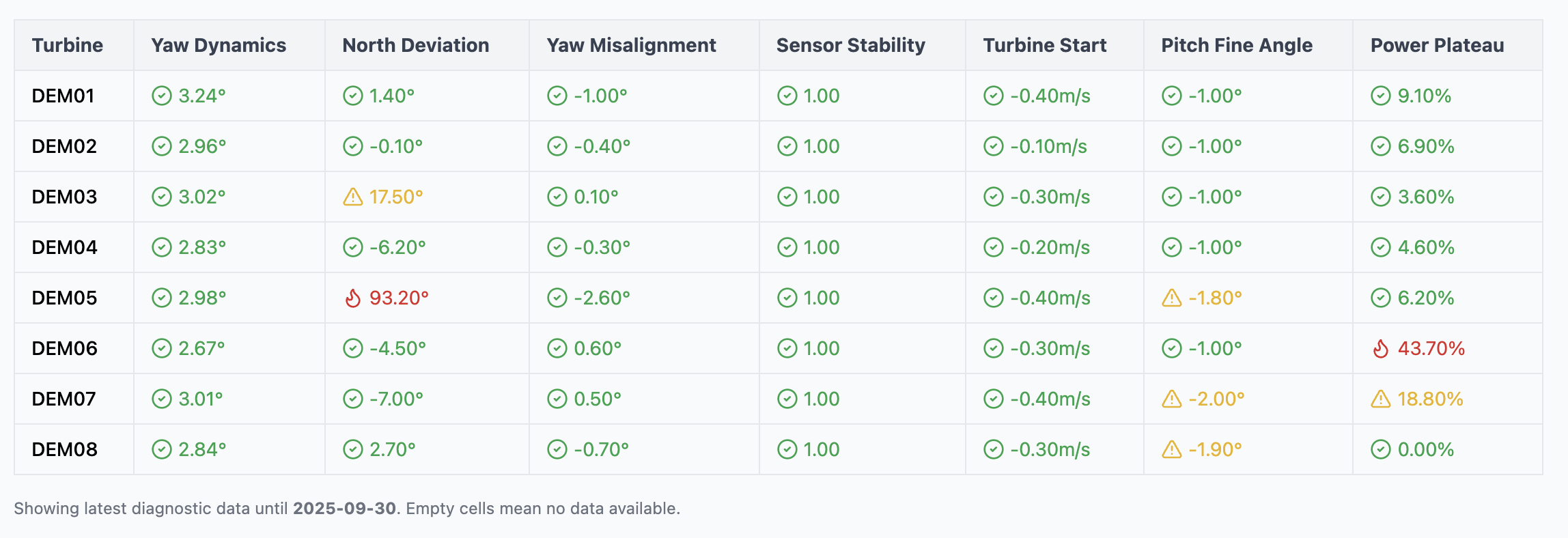1568x538 pixels.
Task: Click green check icon for DEM01 Yaw Dynamics
Action: pos(161,96)
